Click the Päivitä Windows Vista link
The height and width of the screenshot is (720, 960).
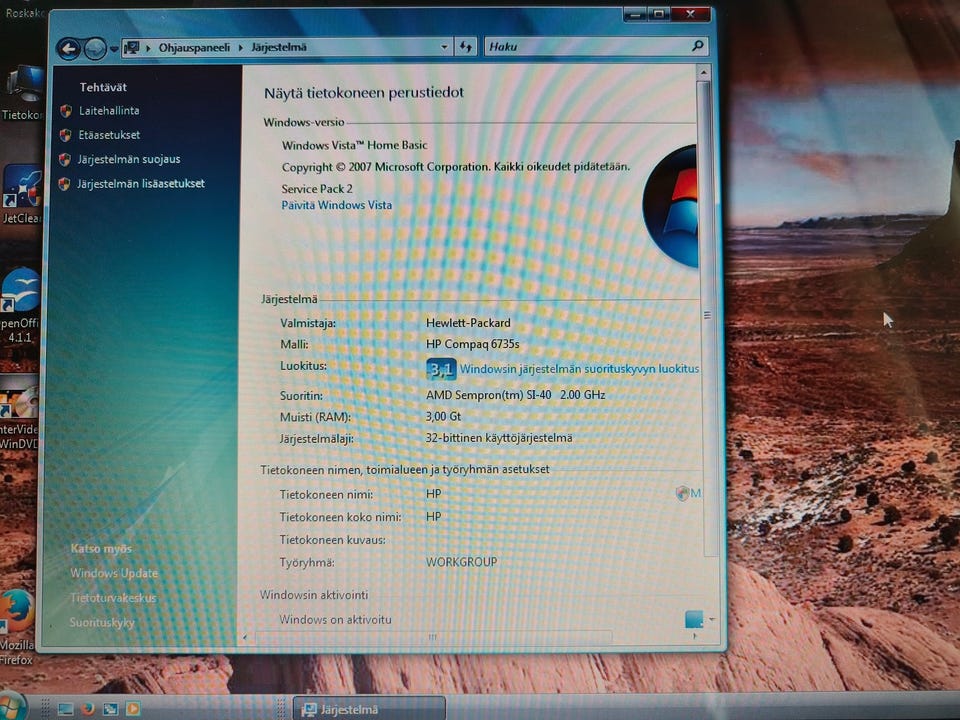pyautogui.click(x=336, y=205)
